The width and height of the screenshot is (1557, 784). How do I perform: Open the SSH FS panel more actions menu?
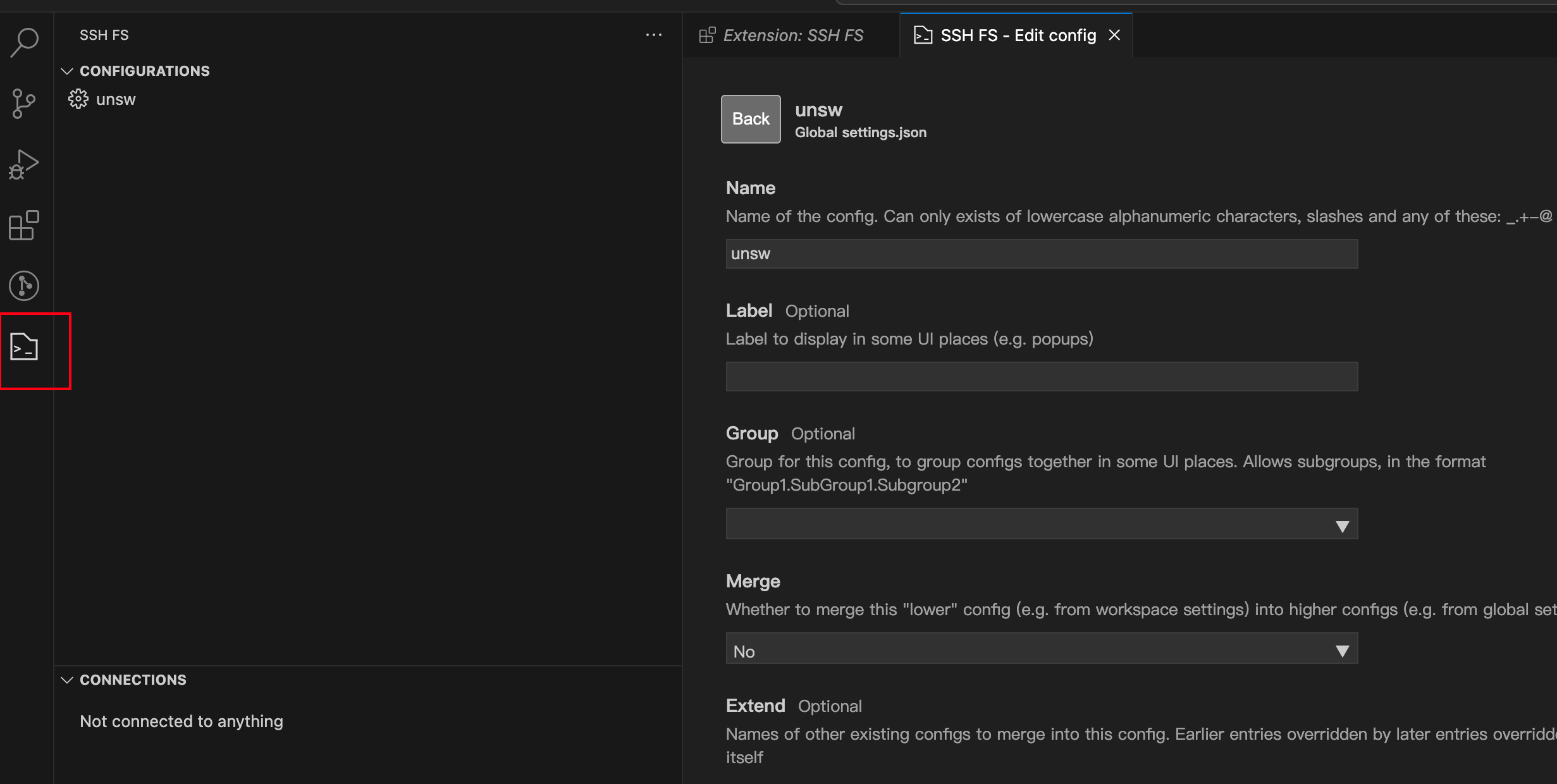(654, 35)
